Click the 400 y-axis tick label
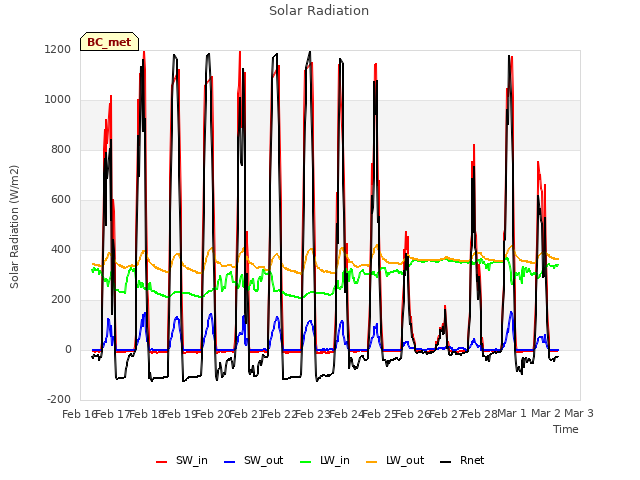 (61, 249)
